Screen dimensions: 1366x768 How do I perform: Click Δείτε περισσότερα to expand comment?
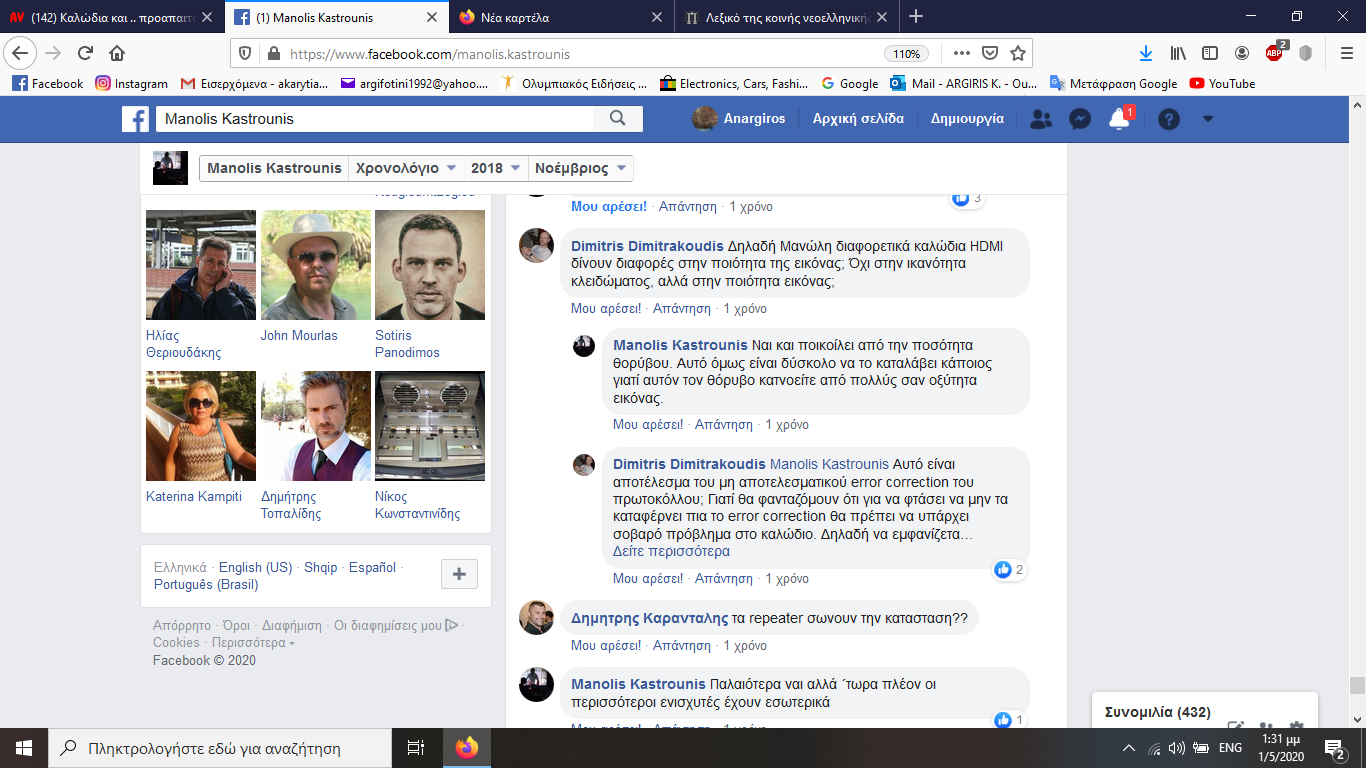point(671,551)
